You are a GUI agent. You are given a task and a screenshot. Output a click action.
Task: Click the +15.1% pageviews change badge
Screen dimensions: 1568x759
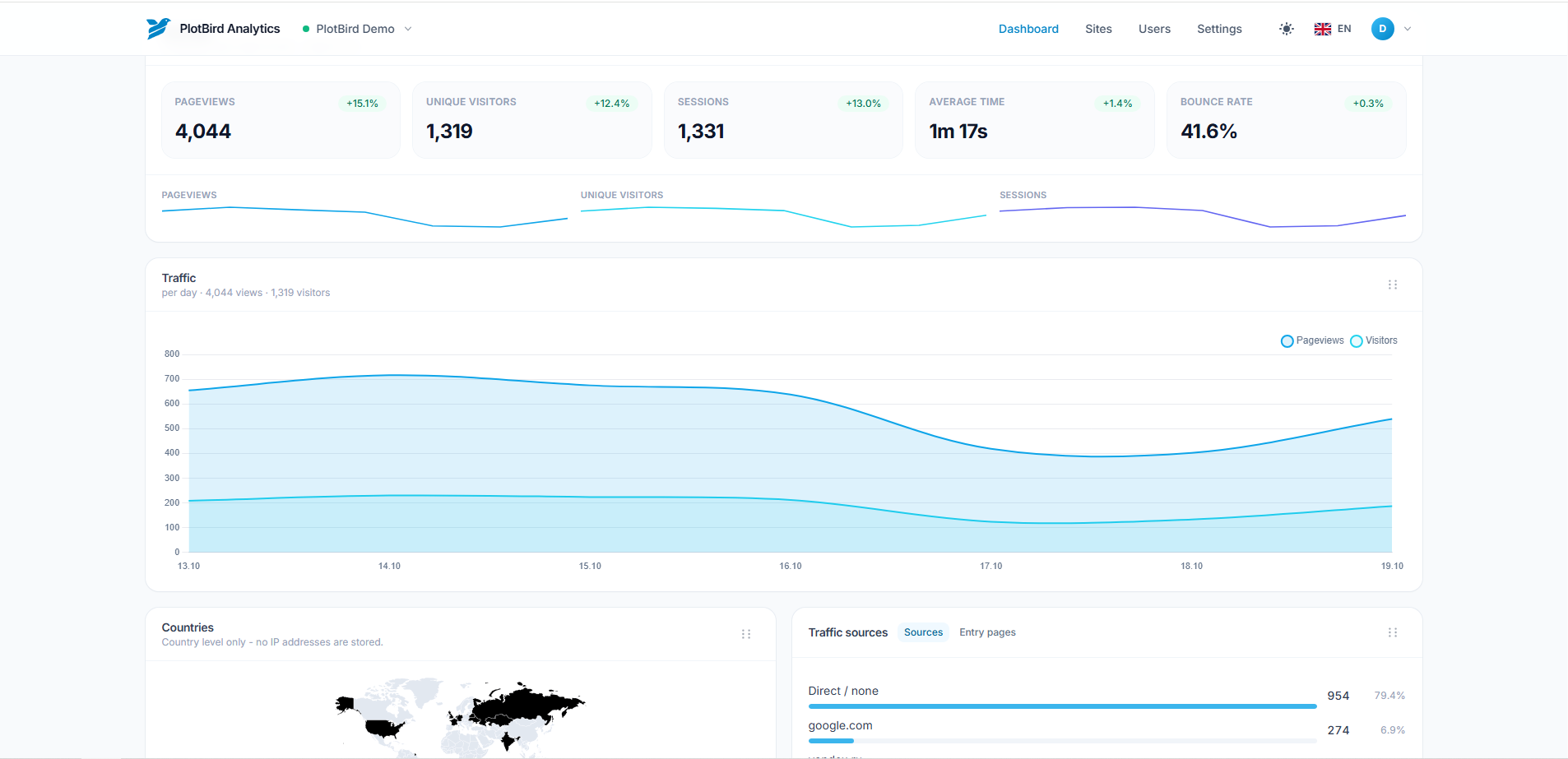pos(362,104)
